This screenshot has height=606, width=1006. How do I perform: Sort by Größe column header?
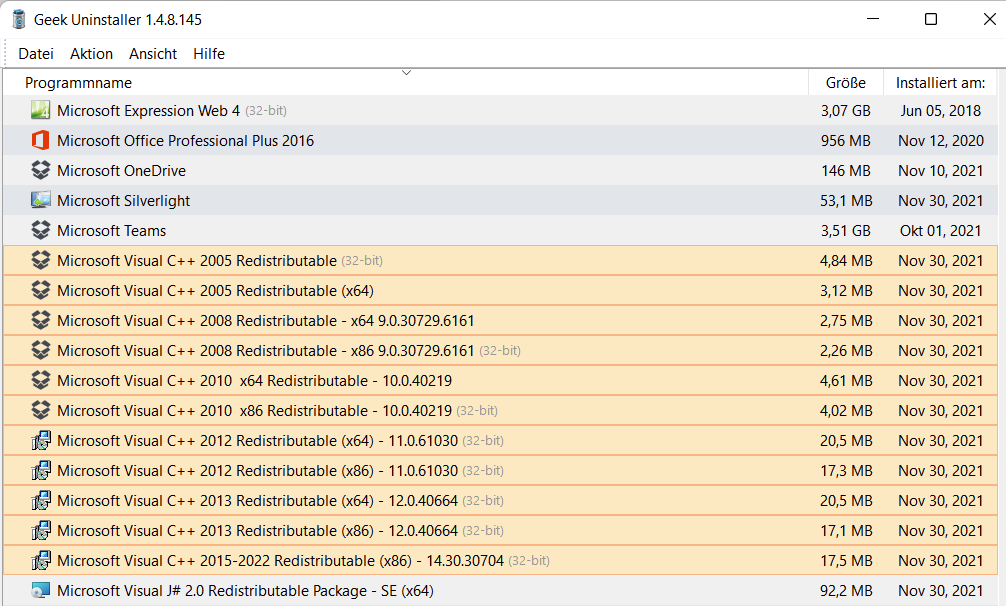pos(846,83)
